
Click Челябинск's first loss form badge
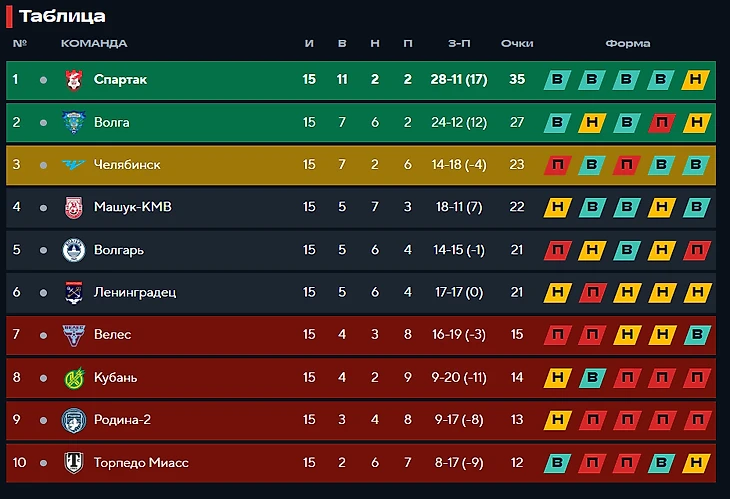click(x=558, y=165)
